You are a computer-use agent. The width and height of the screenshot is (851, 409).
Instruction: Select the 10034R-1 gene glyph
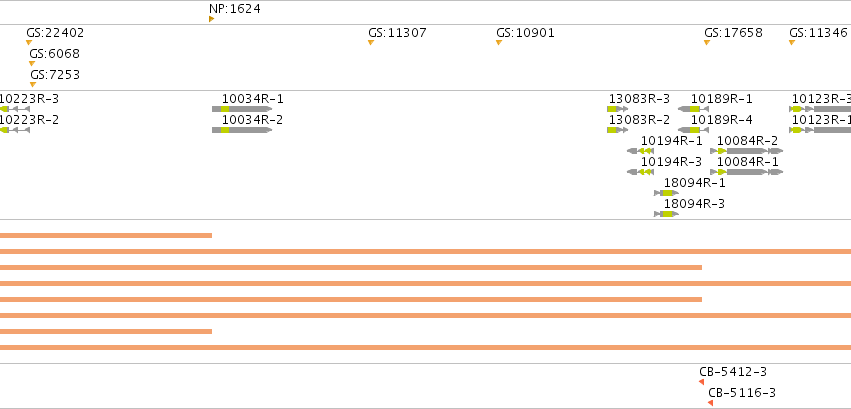[242, 109]
